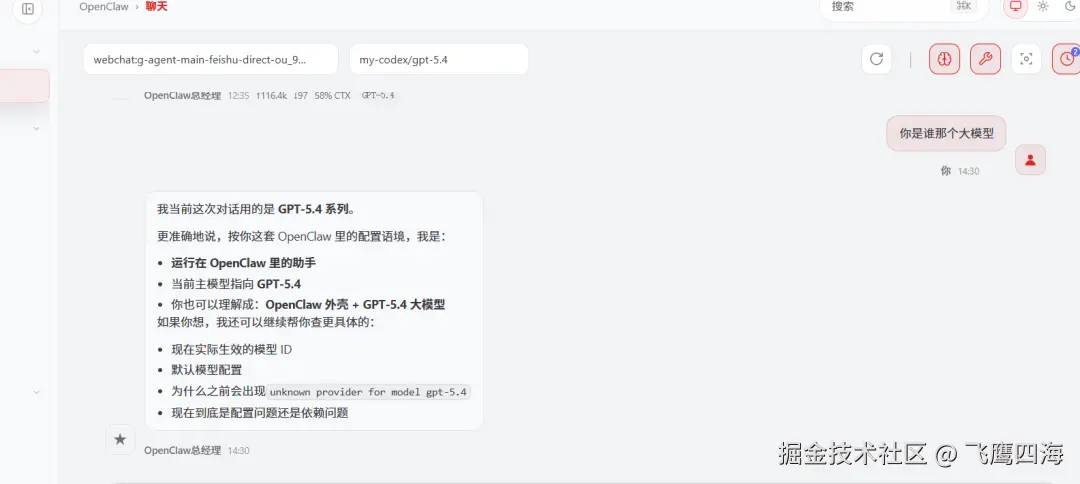1080x484 pixels.
Task: Expand the bottom sidebar section chevron
Action: [x=37, y=392]
